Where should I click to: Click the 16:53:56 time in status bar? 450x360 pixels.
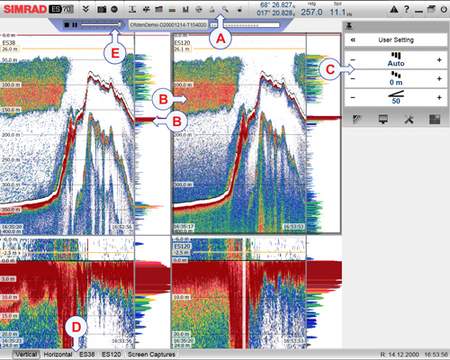point(436,354)
